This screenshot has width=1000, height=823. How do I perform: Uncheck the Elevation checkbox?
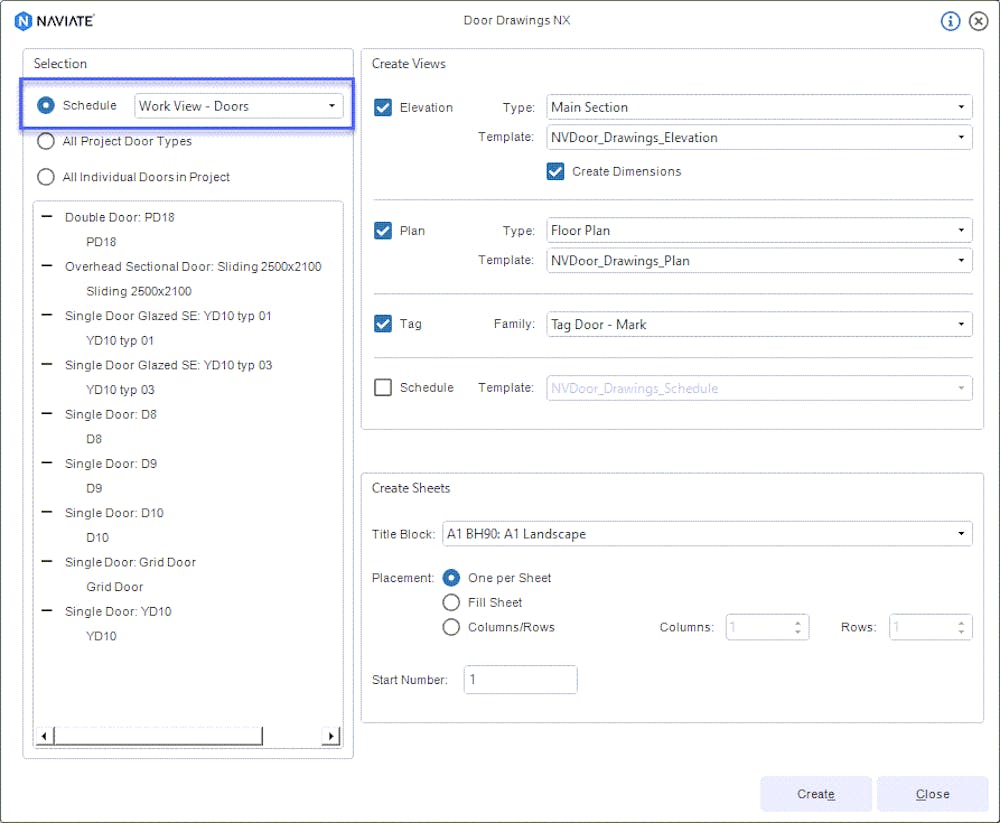[383, 107]
